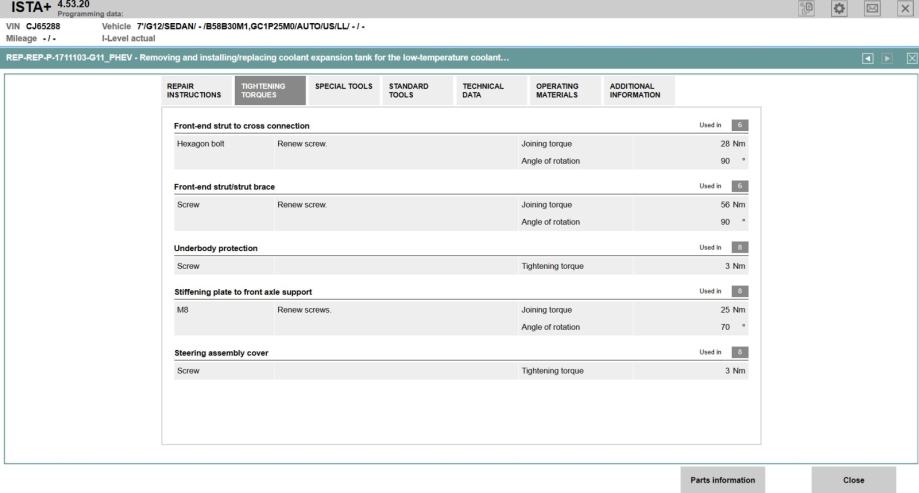Click the 'Used in' 8 badge for Underbody protection
This screenshot has height=493, width=919.
coord(738,247)
